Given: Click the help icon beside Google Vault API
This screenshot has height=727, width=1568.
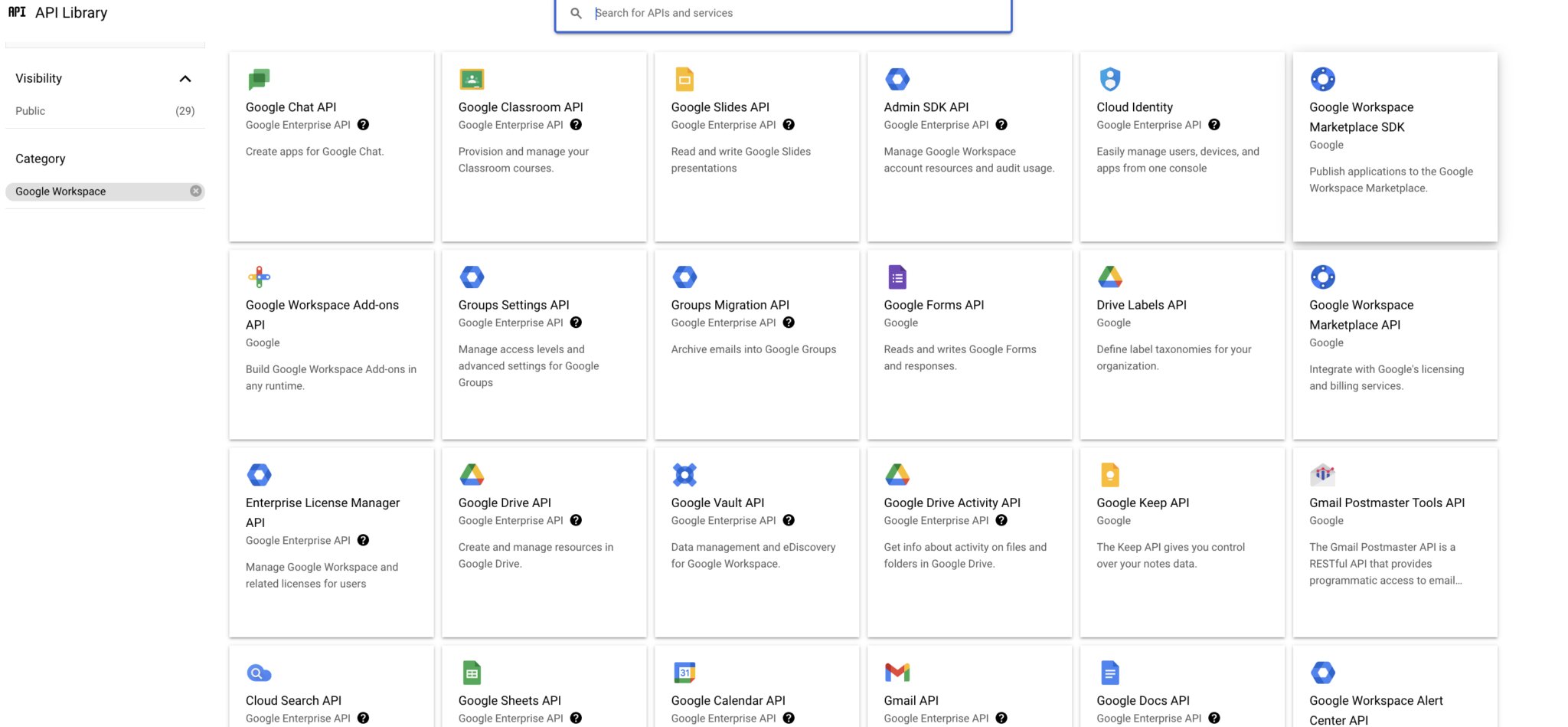Looking at the screenshot, I should (789, 520).
